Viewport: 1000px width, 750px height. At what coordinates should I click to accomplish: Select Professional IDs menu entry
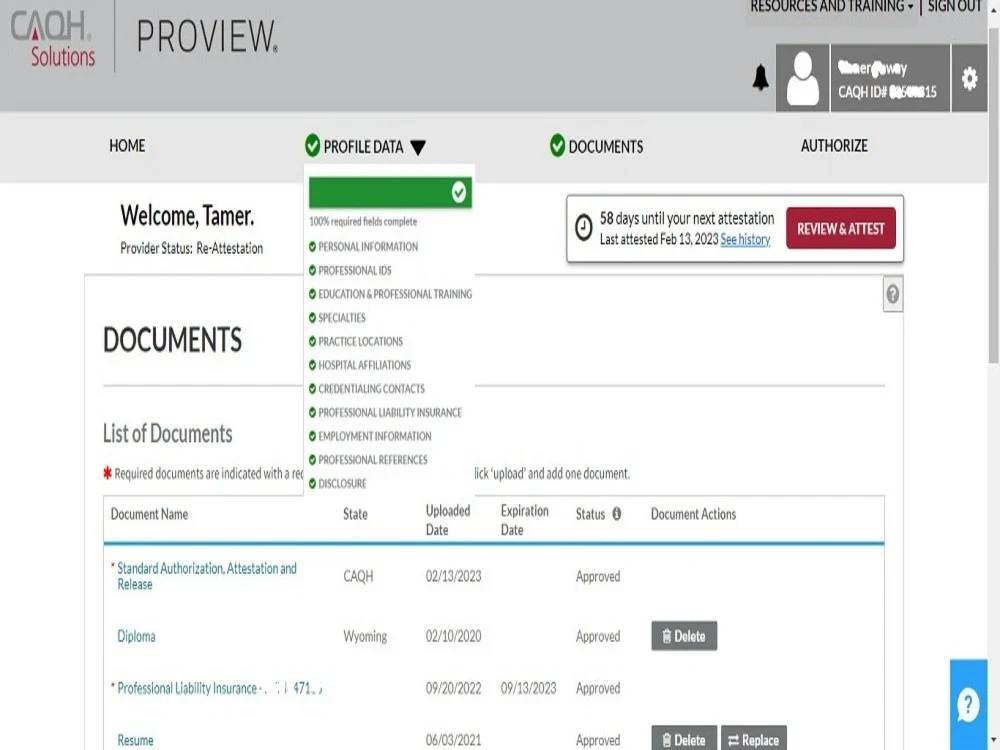coord(355,270)
